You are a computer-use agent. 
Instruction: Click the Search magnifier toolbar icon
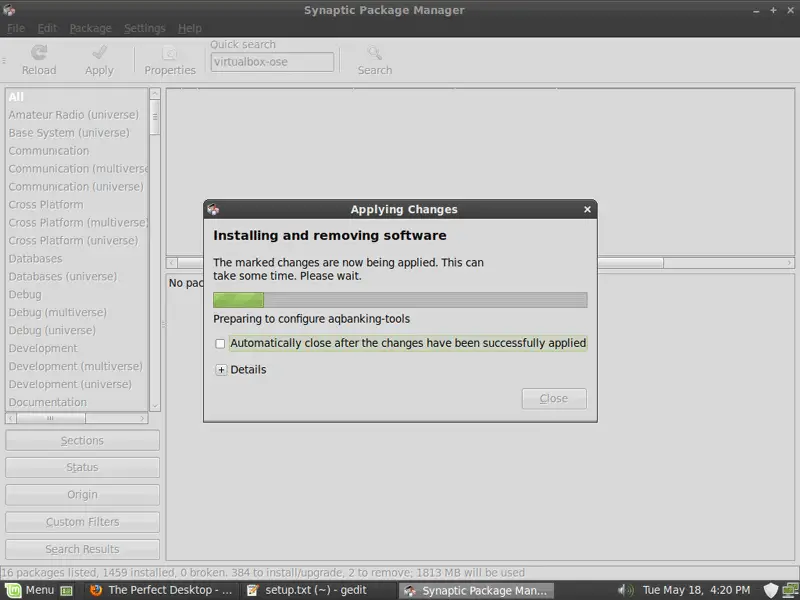point(374,53)
